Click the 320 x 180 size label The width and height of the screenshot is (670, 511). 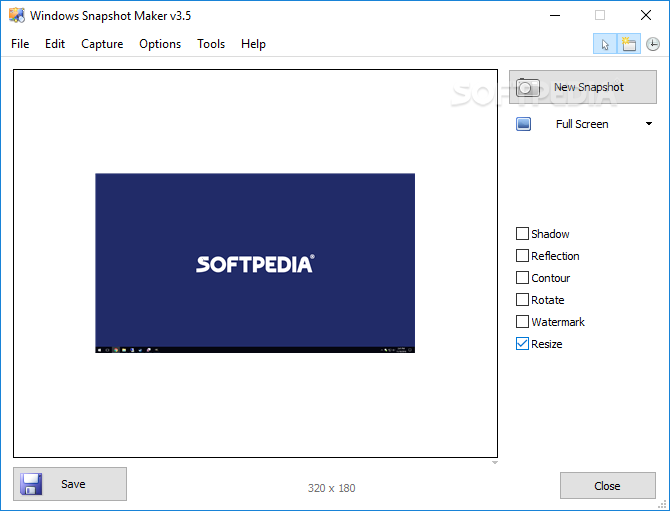tap(332, 488)
